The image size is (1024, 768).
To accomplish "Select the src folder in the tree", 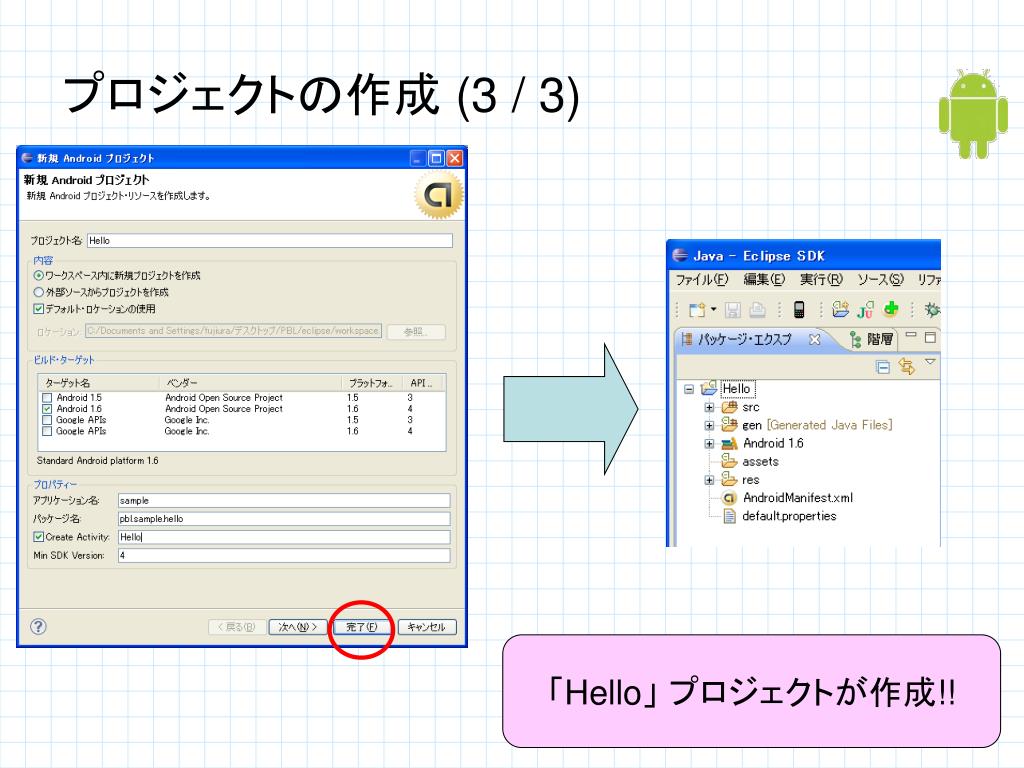I will [x=751, y=407].
